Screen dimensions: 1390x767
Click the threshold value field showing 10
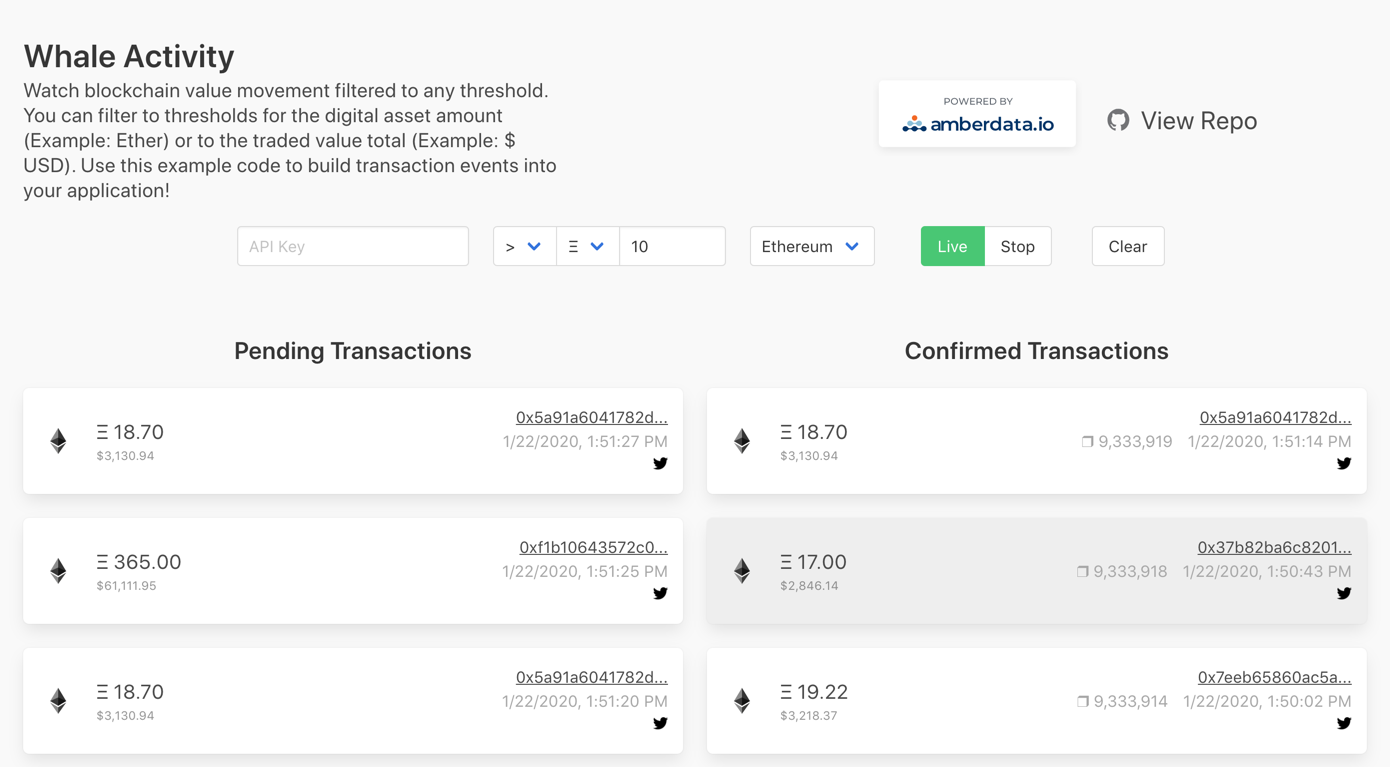pyautogui.click(x=672, y=246)
